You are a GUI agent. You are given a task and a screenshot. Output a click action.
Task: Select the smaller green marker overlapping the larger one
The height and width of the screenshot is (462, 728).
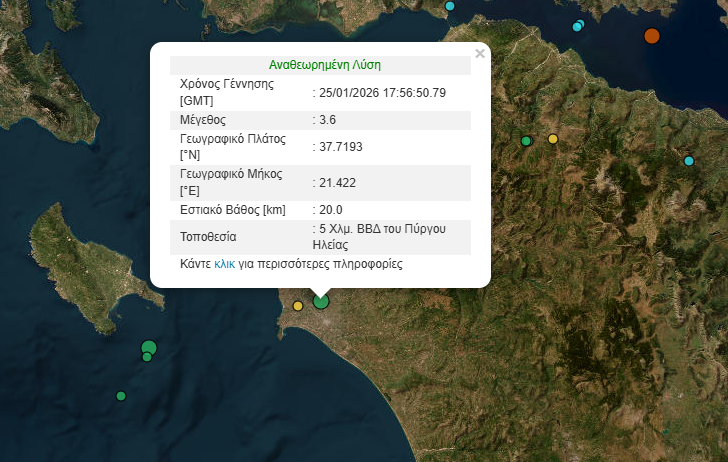(x=146, y=357)
